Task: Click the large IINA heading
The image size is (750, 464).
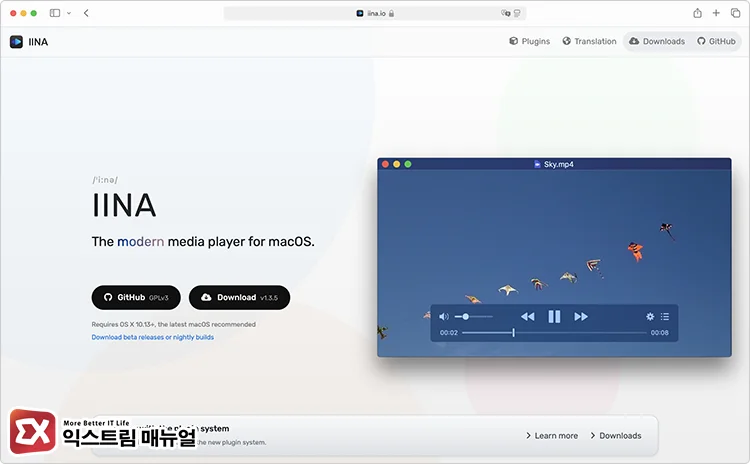Action: coord(124,206)
